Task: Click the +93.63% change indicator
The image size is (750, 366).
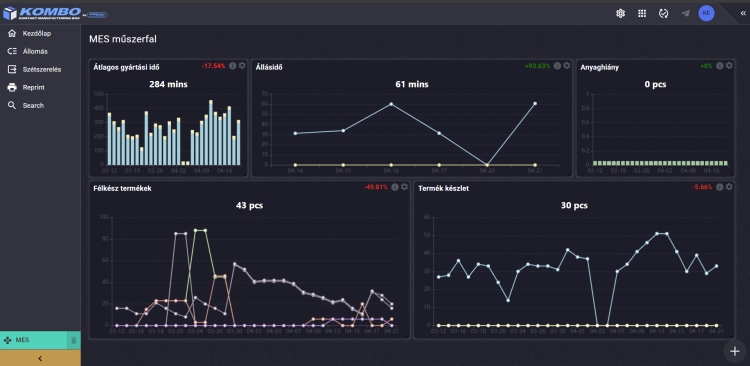Action: pyautogui.click(x=538, y=66)
